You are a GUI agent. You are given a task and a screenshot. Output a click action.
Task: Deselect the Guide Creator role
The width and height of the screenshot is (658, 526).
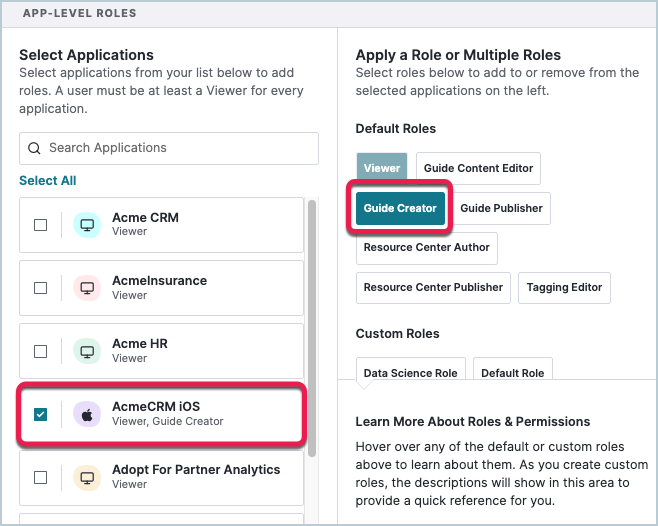(x=400, y=208)
